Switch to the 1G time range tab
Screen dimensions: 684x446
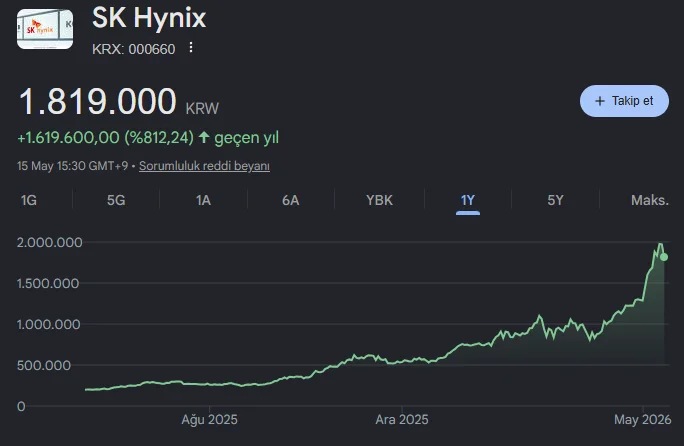tap(29, 200)
